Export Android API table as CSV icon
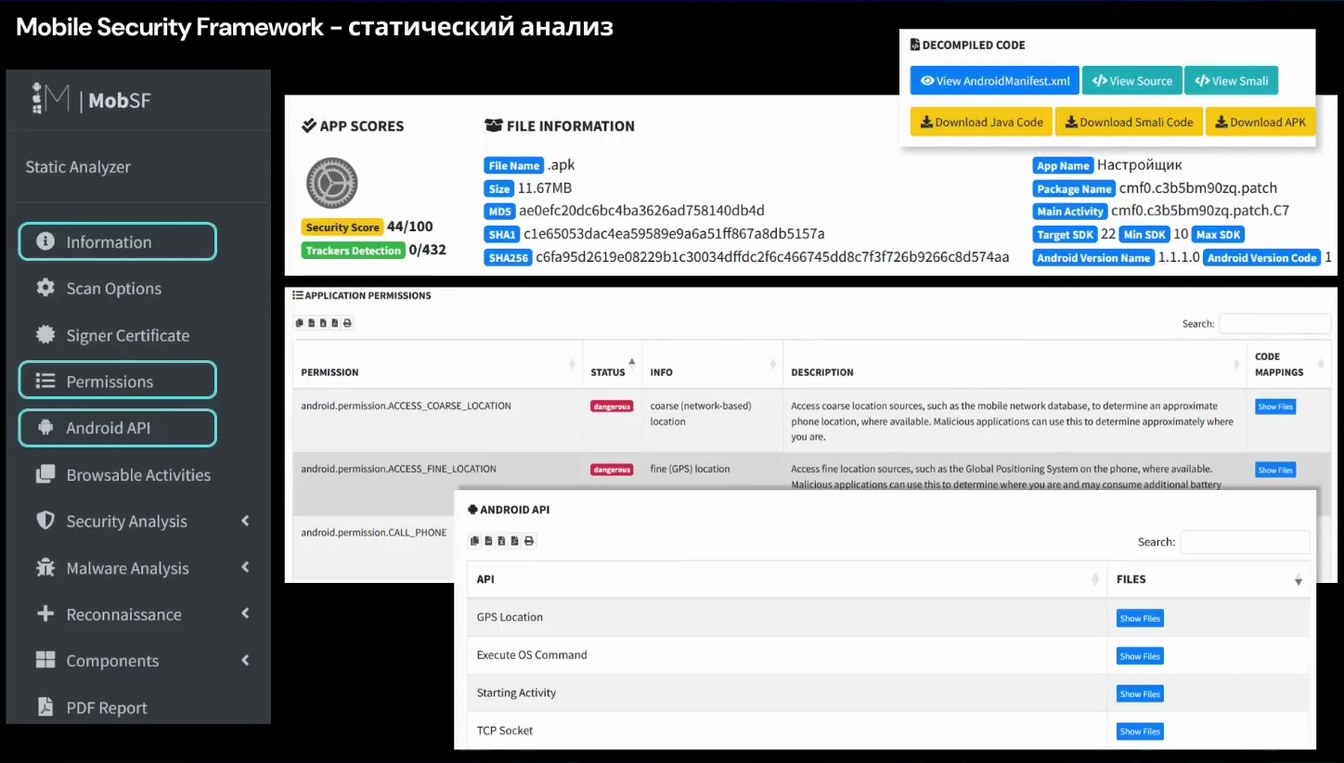 488,541
